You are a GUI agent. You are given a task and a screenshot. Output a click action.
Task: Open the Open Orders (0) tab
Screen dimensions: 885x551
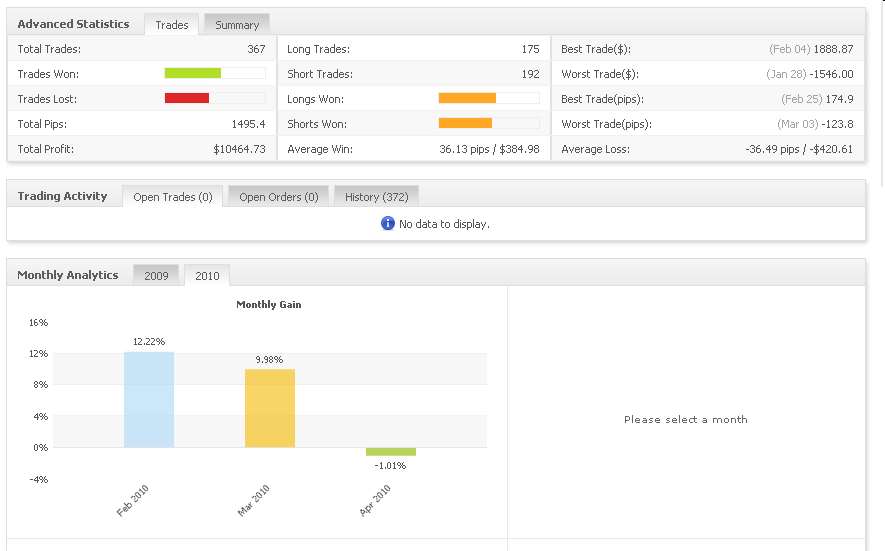[278, 197]
